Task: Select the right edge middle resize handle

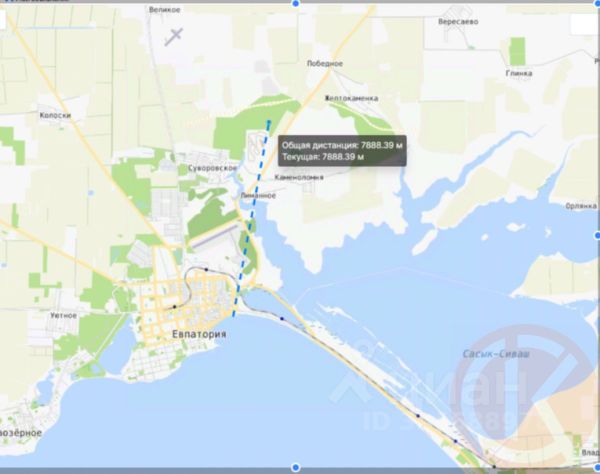Action: pos(597,235)
